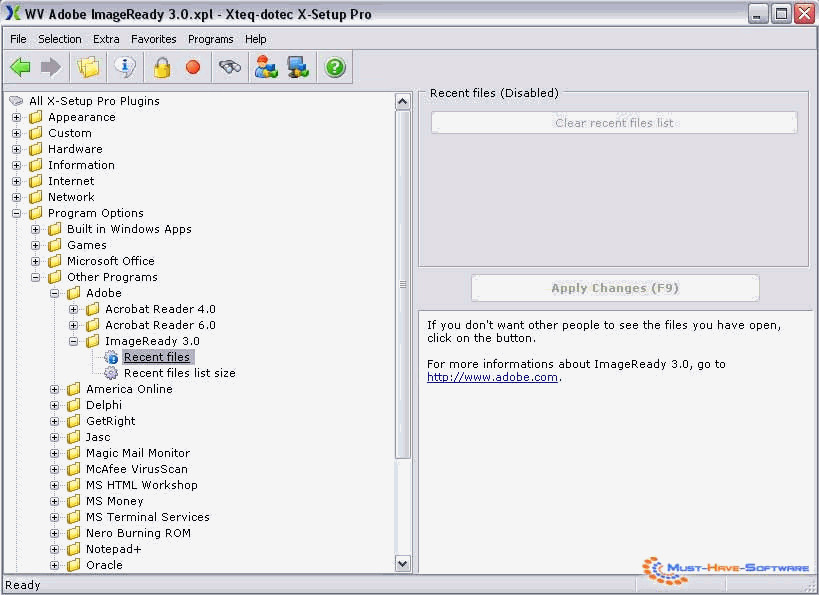This screenshot has height=595, width=819.
Task: Collapse the Program Options tree node
Action: click(17, 213)
